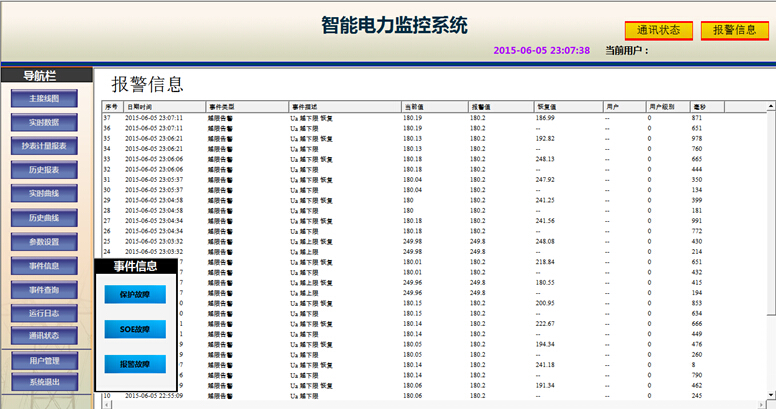Click the yellow 报警信息 button at top
The width and height of the screenshot is (776, 409).
[x=734, y=31]
